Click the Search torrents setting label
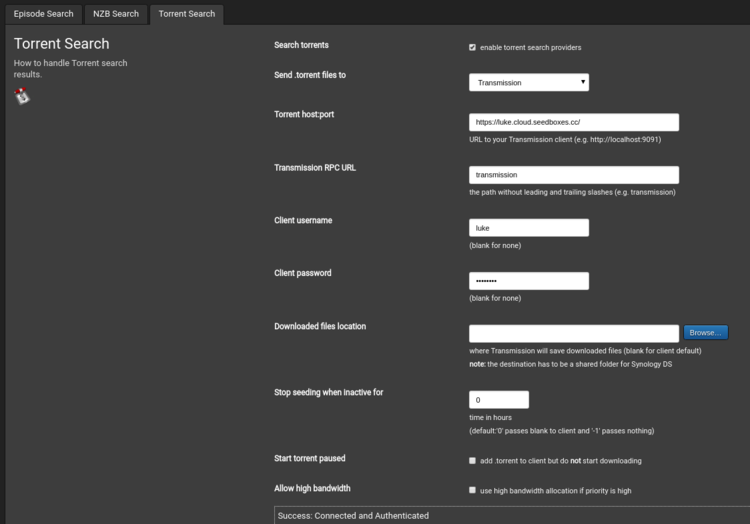This screenshot has width=750, height=524. pos(301,45)
